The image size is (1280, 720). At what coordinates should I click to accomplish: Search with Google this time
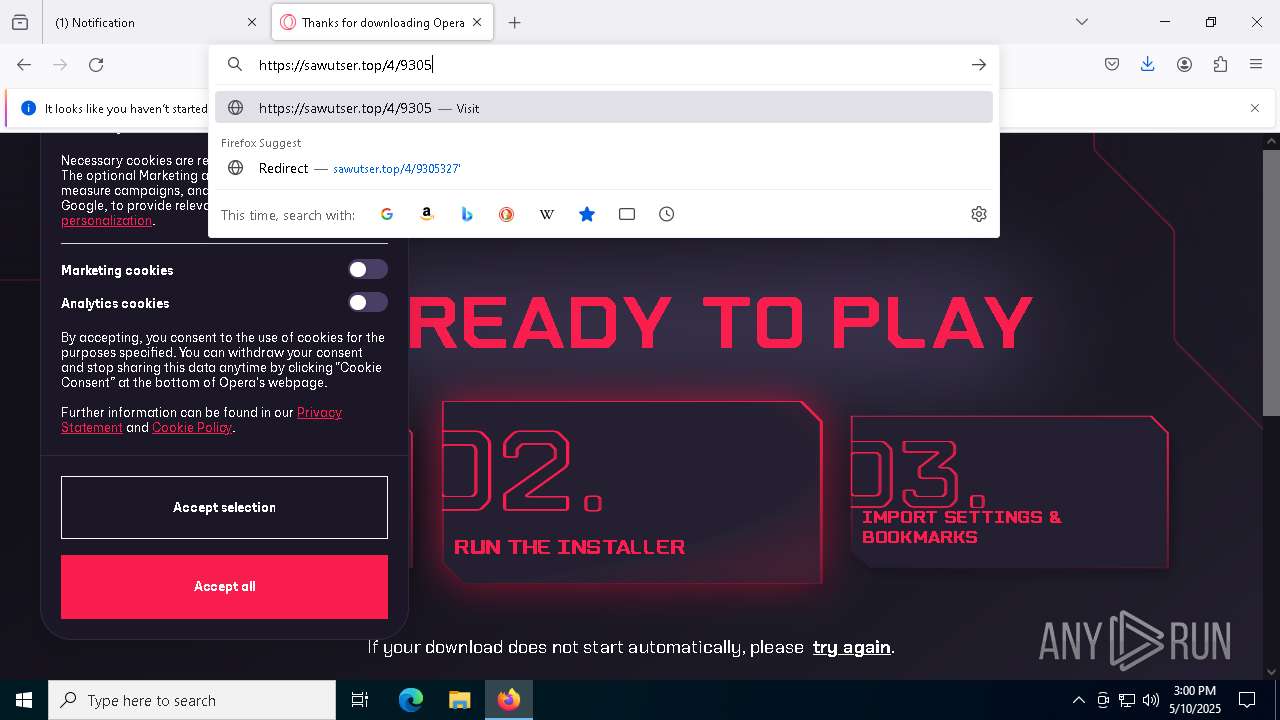tap(387, 214)
